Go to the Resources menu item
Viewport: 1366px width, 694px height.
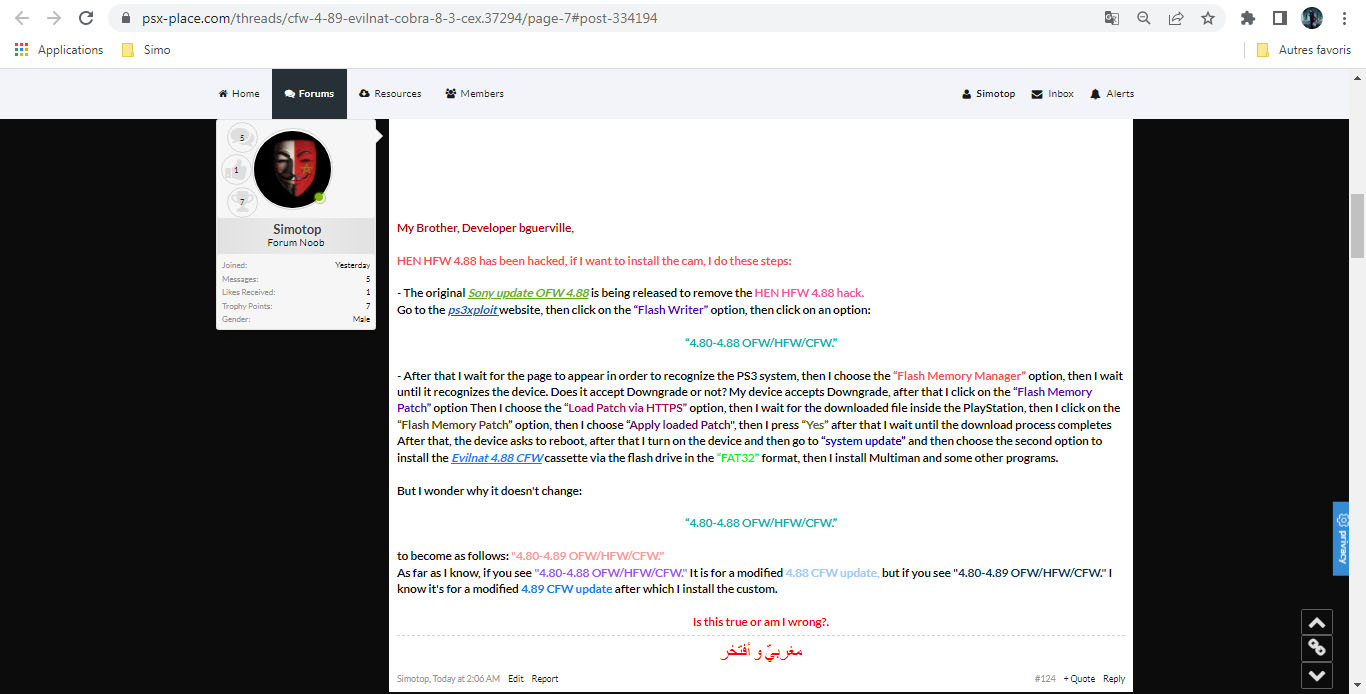click(x=390, y=94)
